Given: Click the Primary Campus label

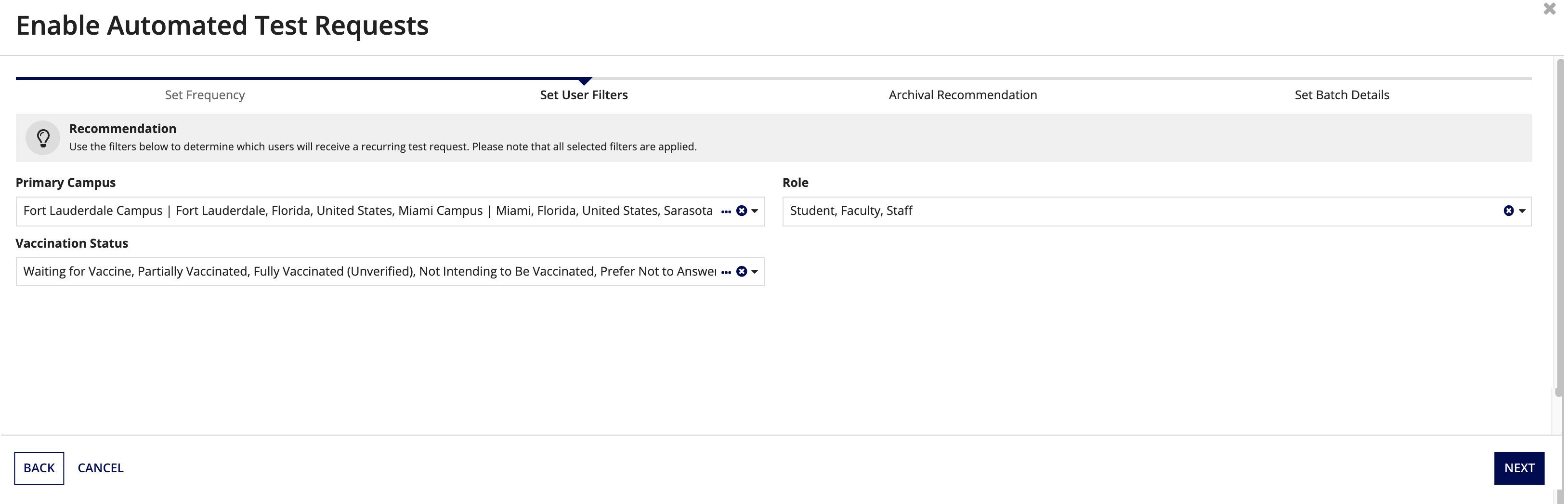Looking at the screenshot, I should 66,183.
